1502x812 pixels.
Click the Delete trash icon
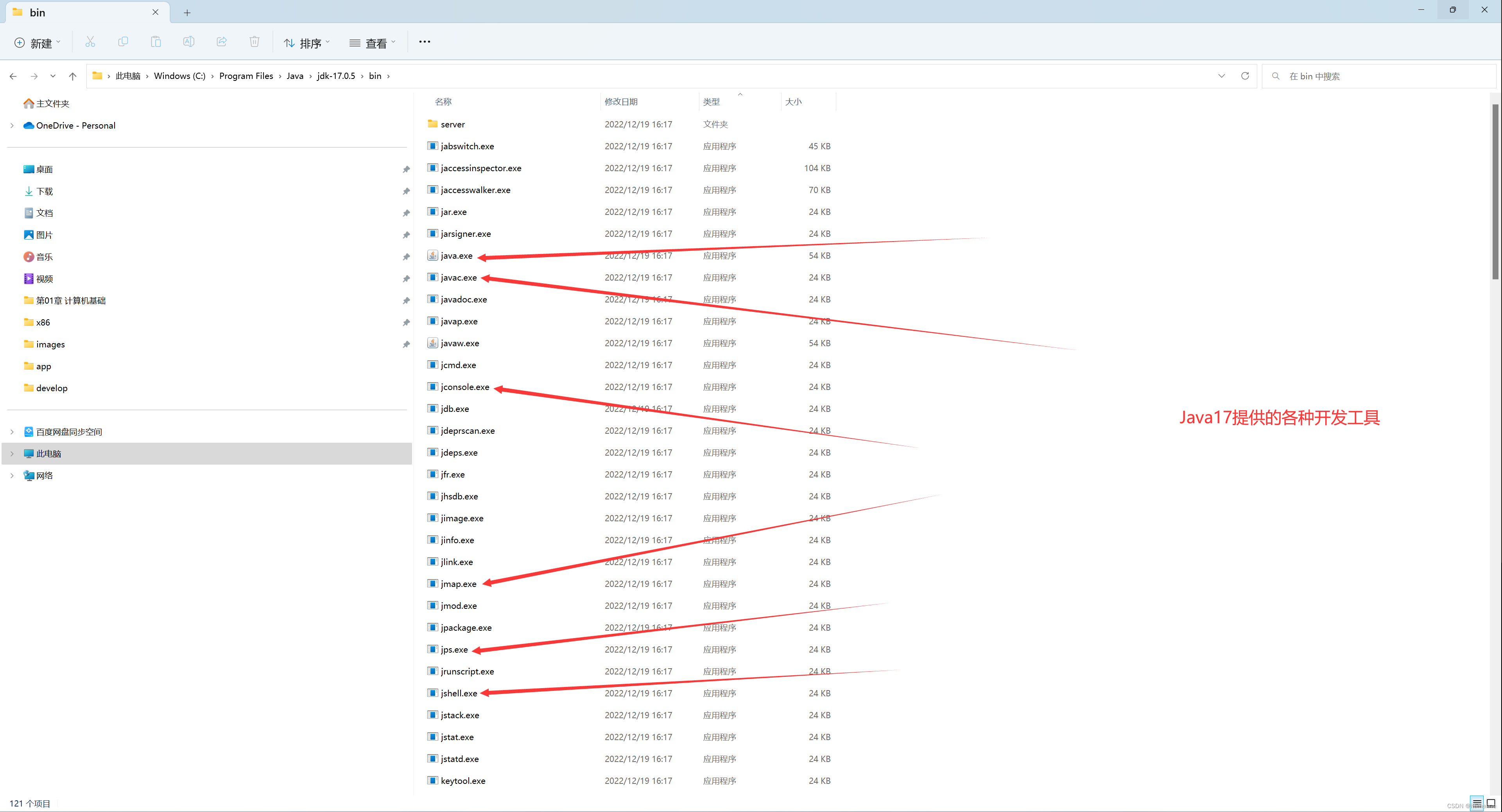pos(254,42)
